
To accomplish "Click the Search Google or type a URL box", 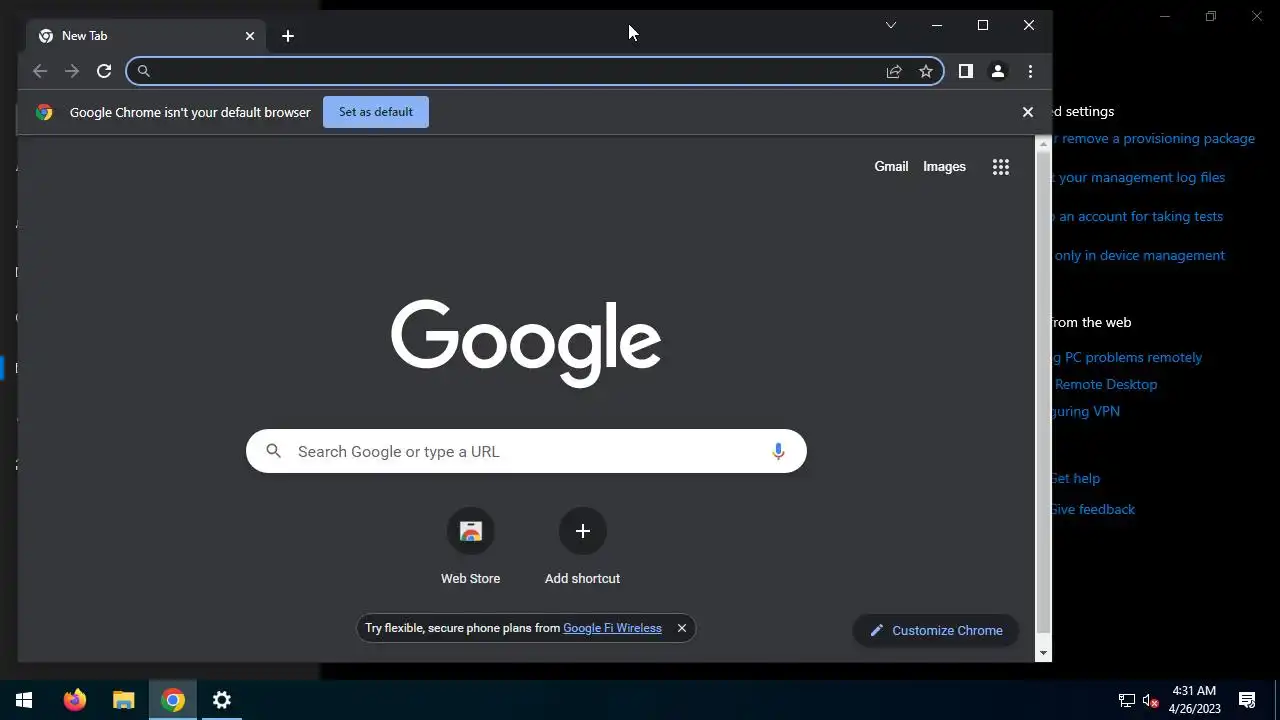I will point(526,451).
